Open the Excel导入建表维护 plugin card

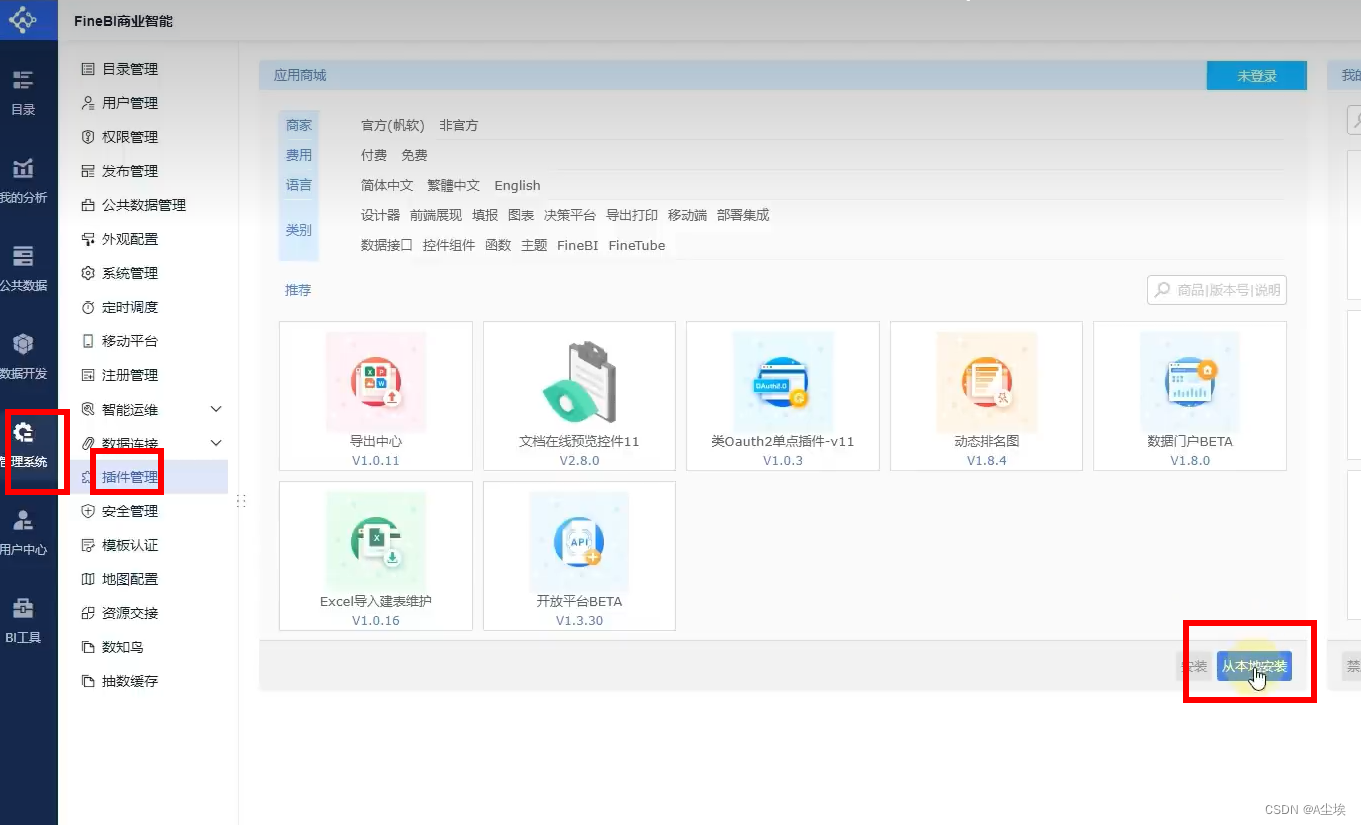tap(376, 556)
